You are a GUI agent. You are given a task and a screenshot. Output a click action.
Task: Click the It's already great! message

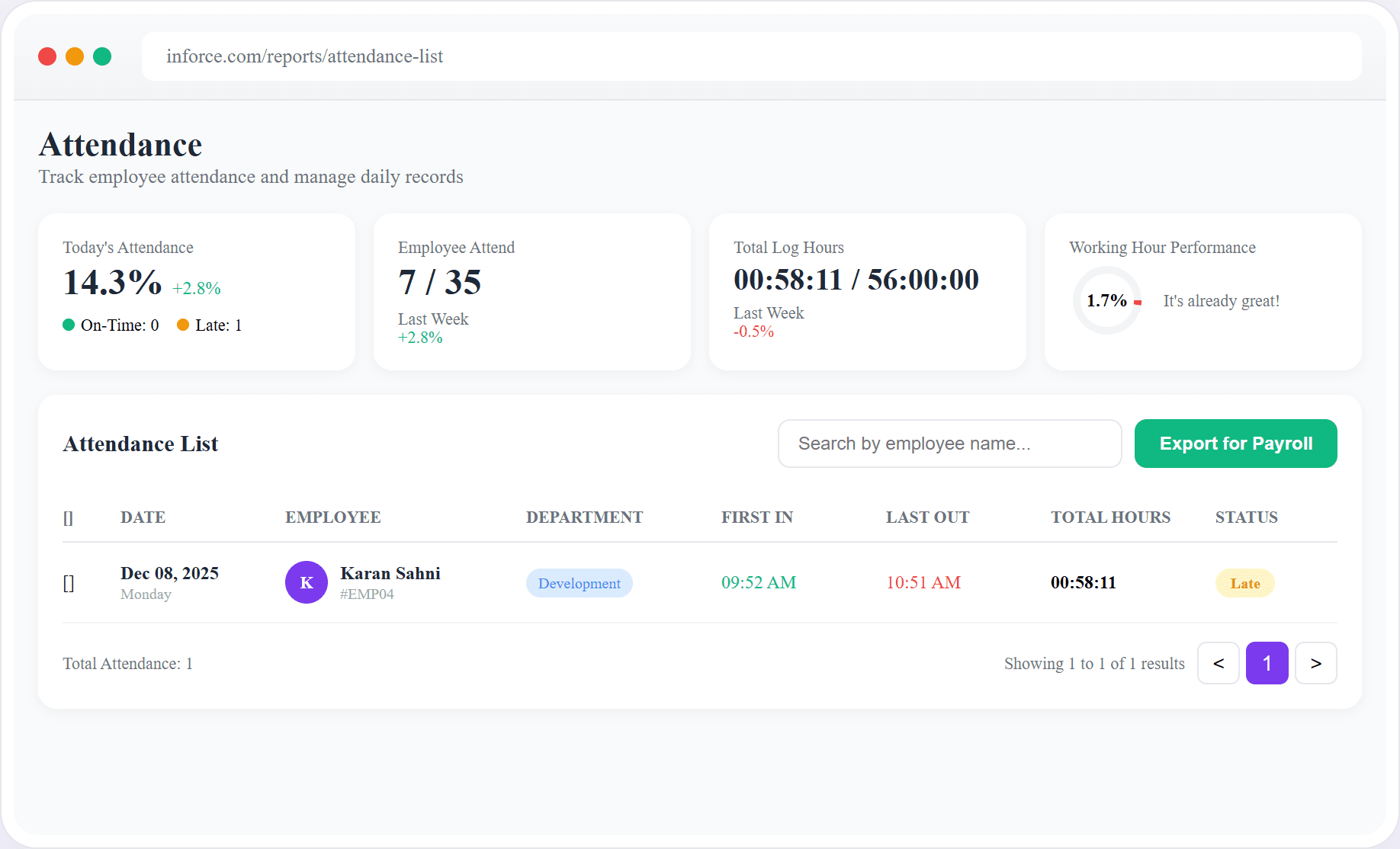[1222, 301]
